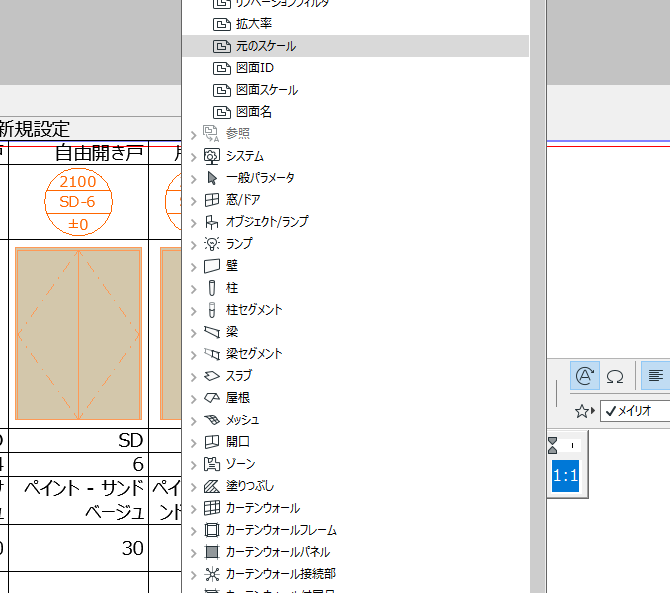Expand the 窓/ドア category

[194, 201]
